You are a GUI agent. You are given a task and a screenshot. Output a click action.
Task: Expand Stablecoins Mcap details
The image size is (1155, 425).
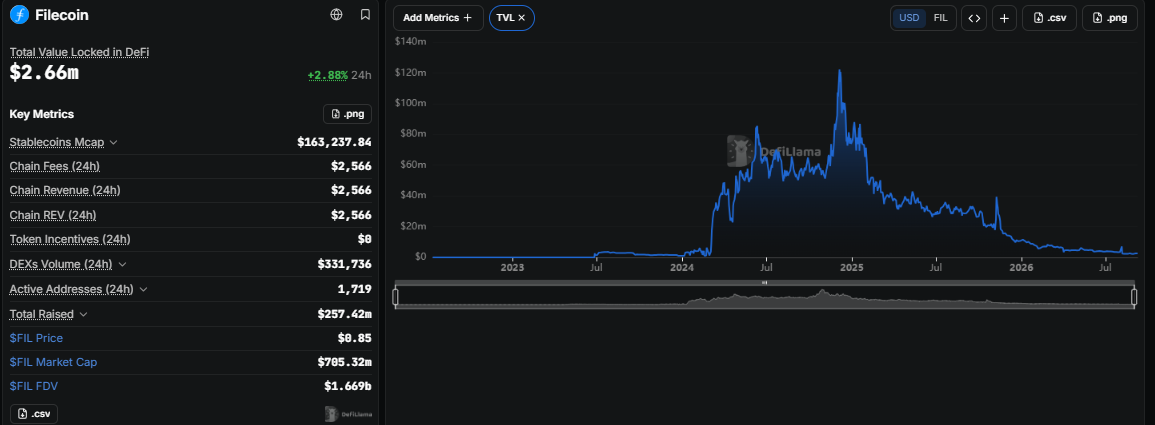[113, 142]
